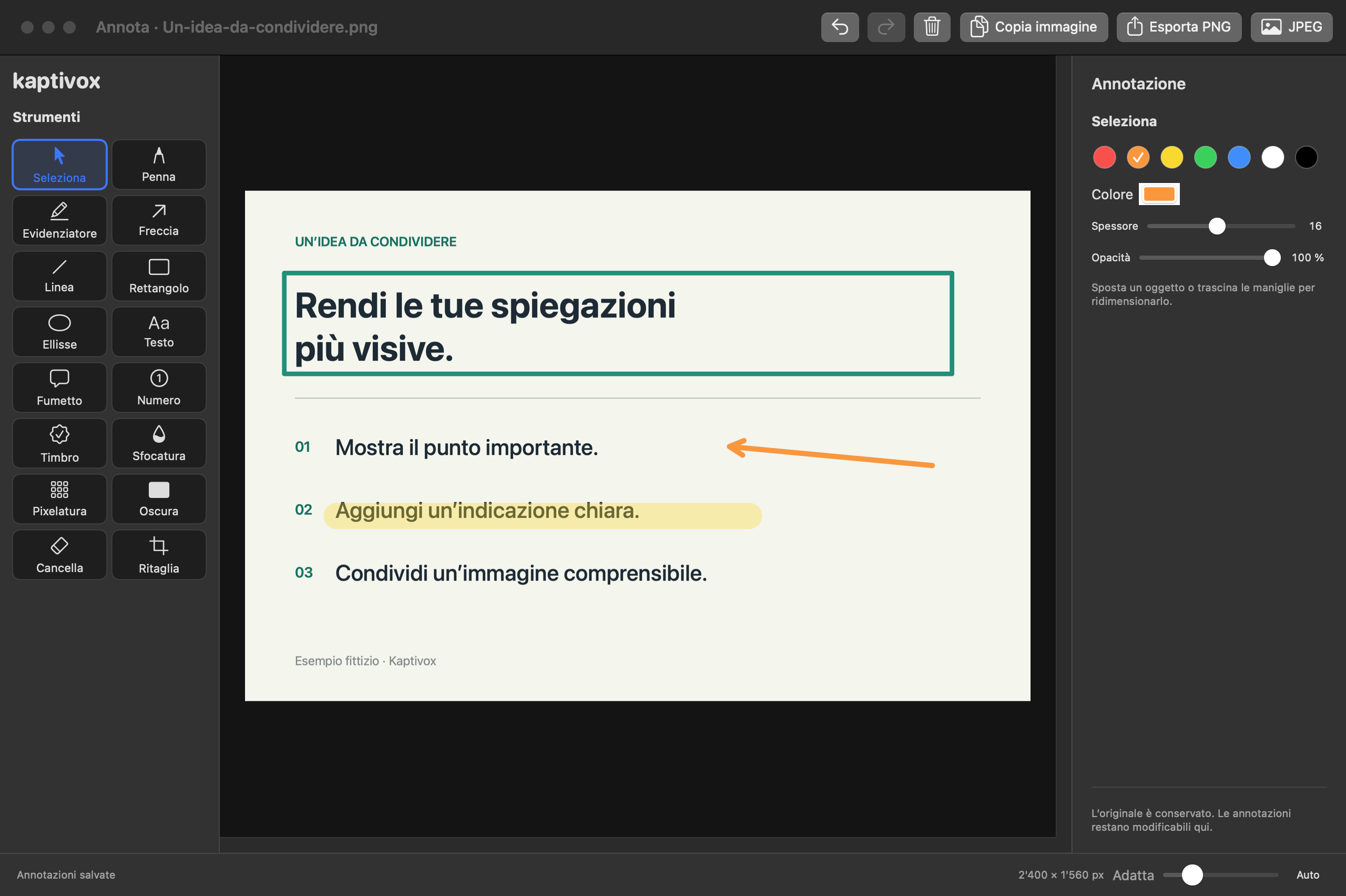Select the Ellisse shape tool
This screenshot has height=896, width=1346.
[x=59, y=331]
